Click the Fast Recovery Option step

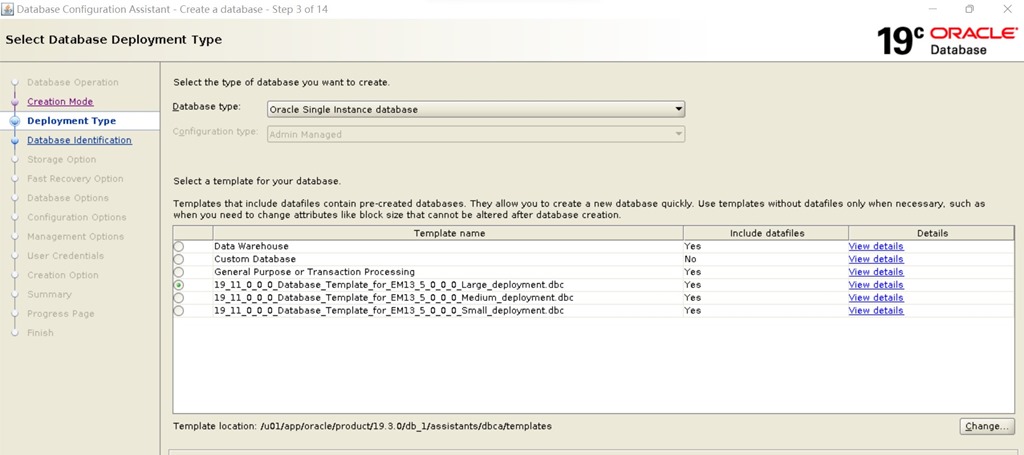click(75, 179)
